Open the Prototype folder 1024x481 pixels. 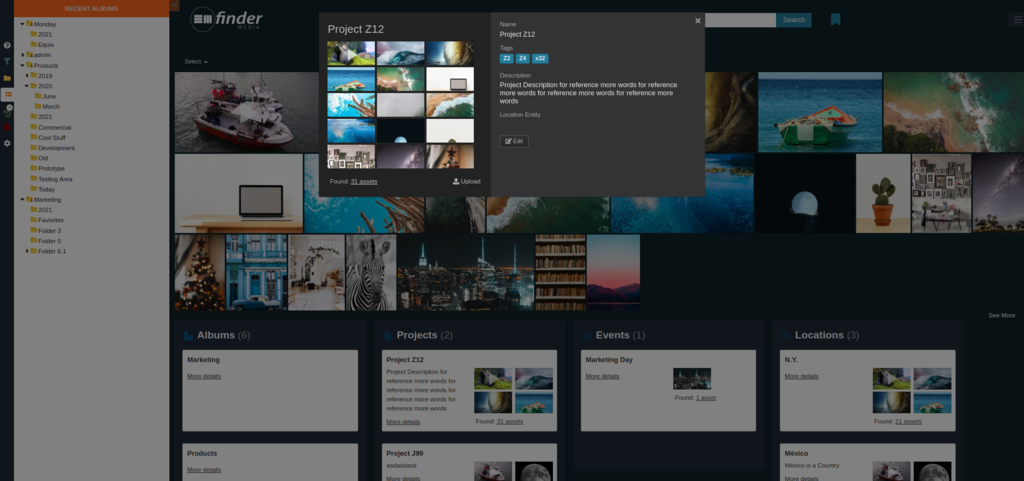[x=51, y=168]
